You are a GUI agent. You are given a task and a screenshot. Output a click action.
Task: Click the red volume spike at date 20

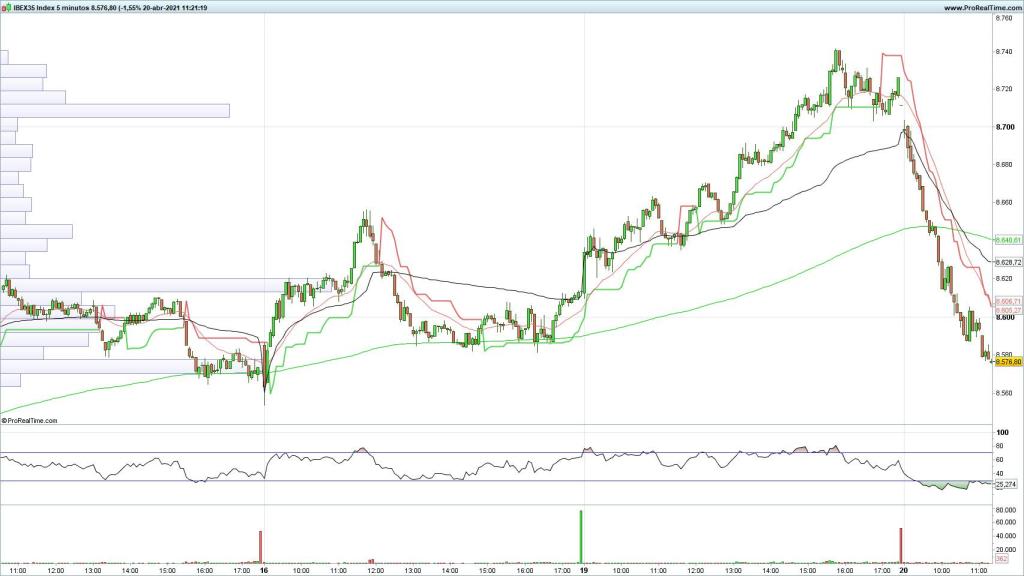901,546
